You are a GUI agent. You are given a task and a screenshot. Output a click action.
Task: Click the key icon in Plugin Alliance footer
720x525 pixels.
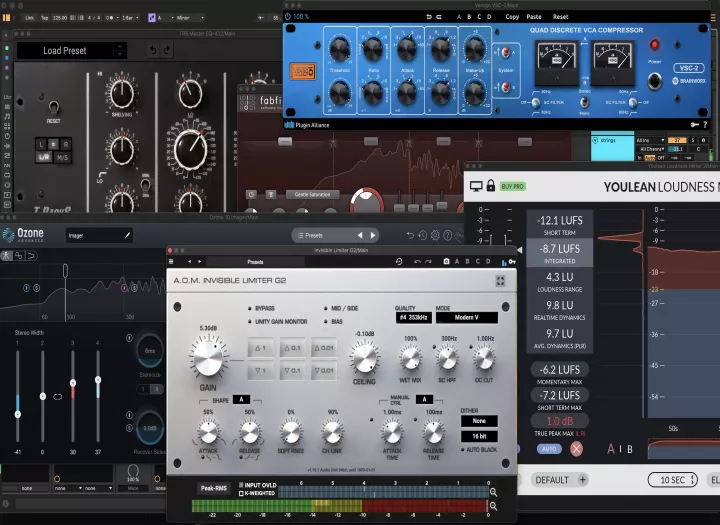(695, 124)
